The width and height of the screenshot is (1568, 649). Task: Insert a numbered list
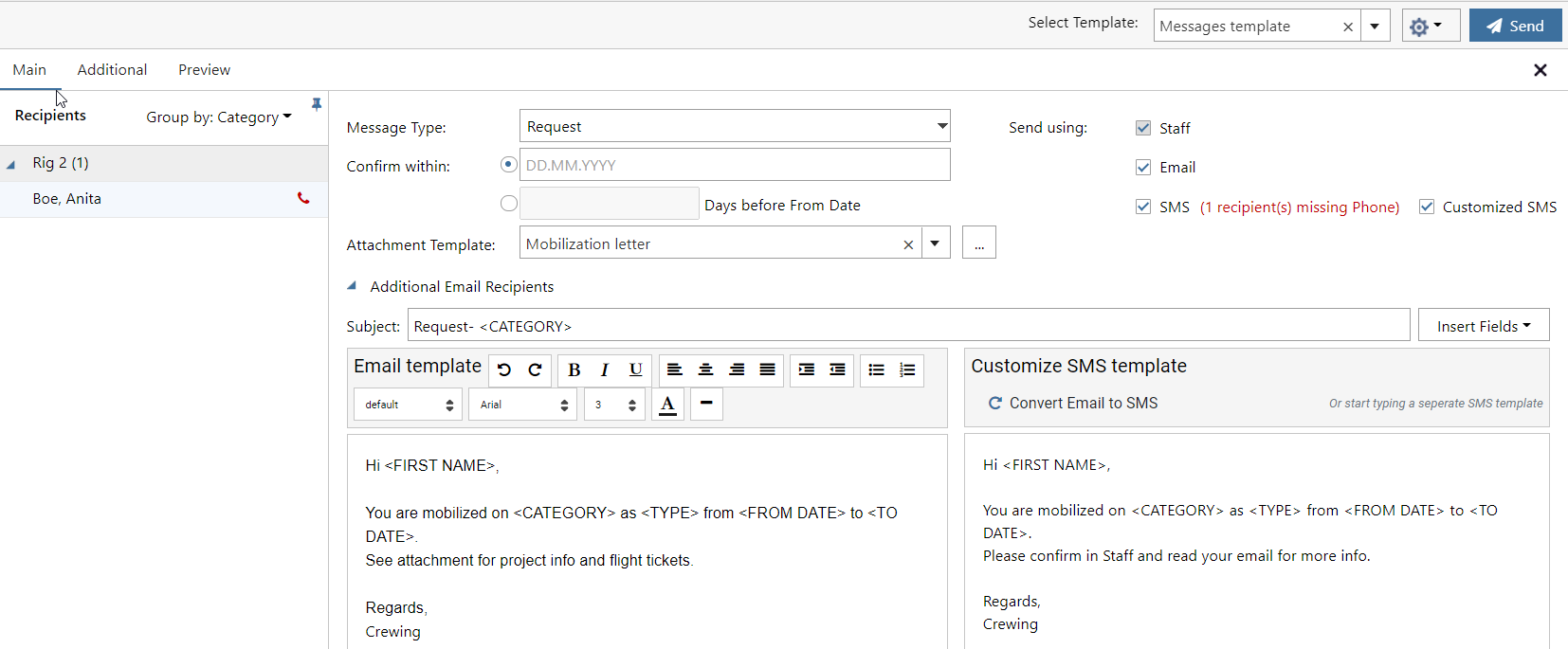907,370
